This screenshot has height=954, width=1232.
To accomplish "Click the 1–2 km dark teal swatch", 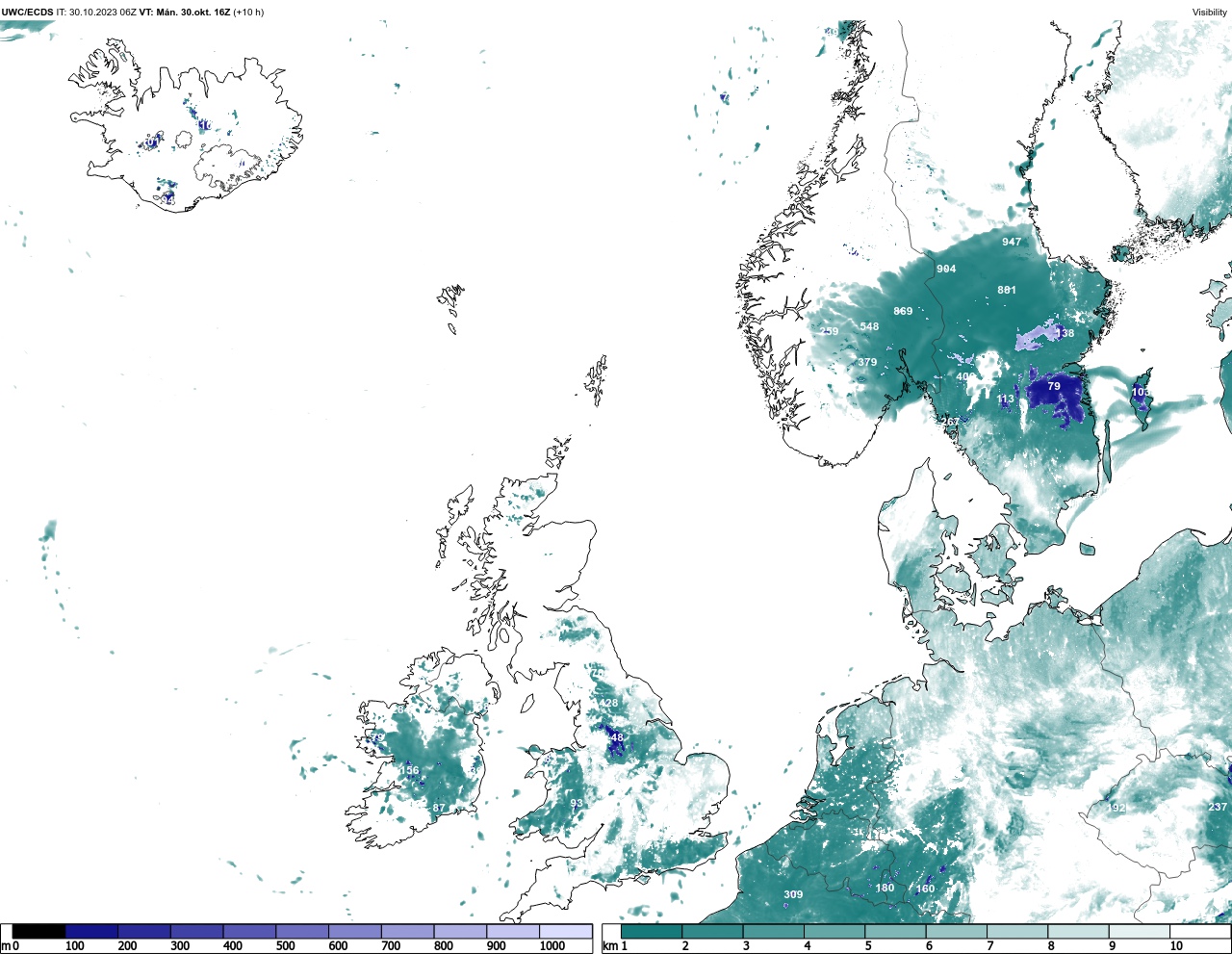I will click(x=652, y=932).
